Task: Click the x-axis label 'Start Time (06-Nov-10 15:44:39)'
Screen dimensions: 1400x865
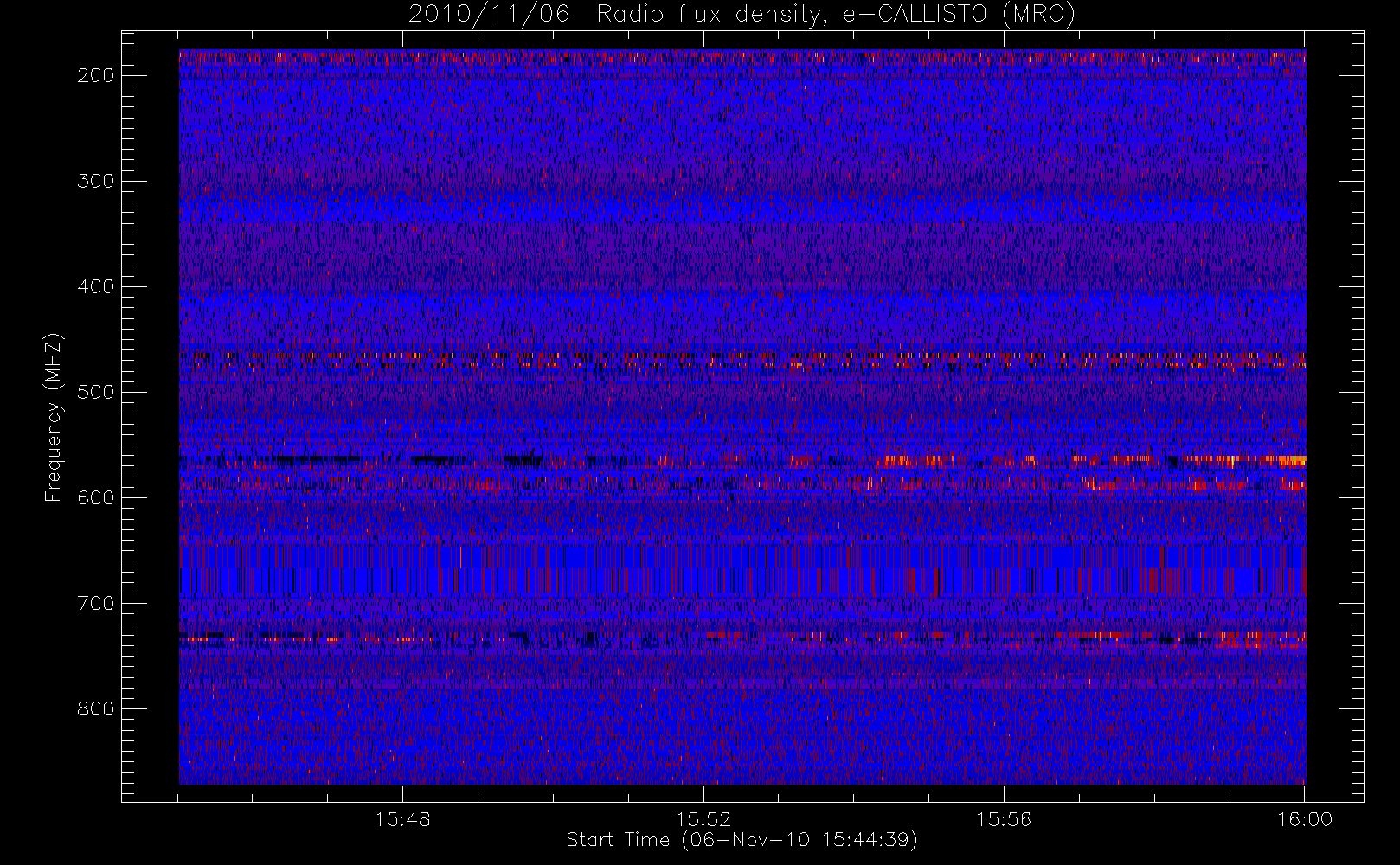Action: point(742,840)
